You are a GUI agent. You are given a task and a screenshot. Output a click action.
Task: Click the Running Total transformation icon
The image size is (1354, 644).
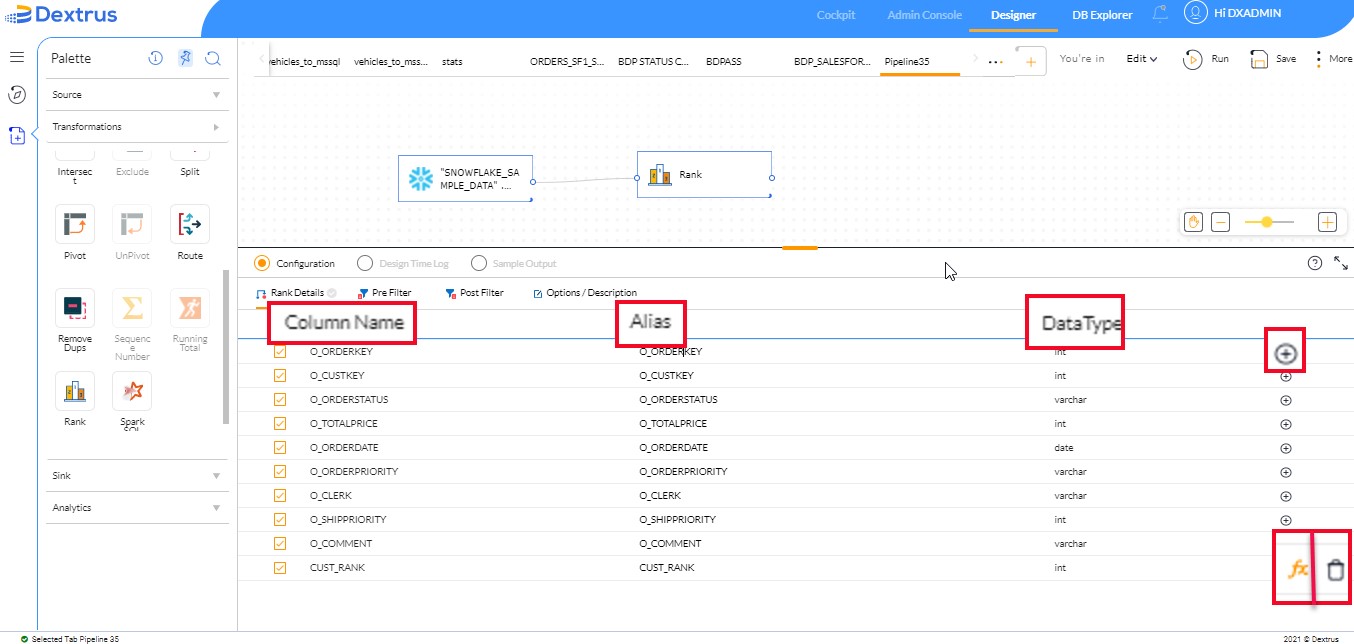[190, 308]
